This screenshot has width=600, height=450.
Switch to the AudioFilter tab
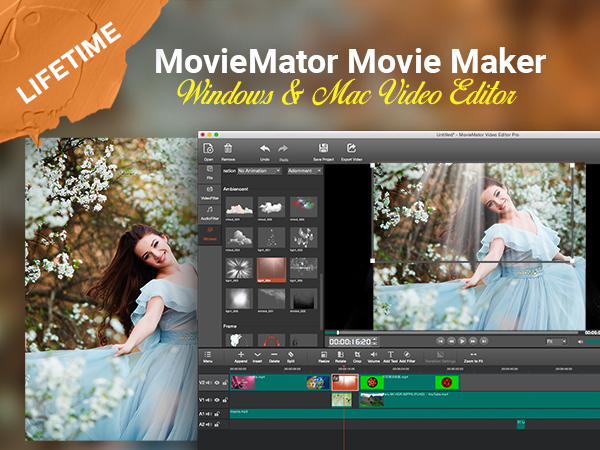coord(210,213)
